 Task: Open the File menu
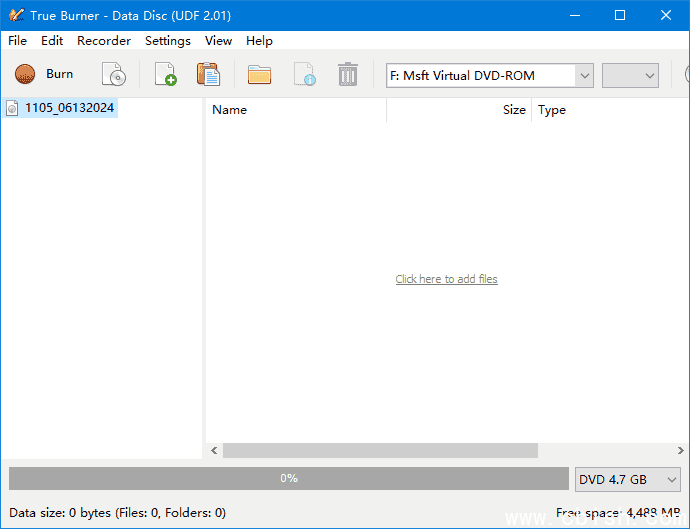click(17, 41)
